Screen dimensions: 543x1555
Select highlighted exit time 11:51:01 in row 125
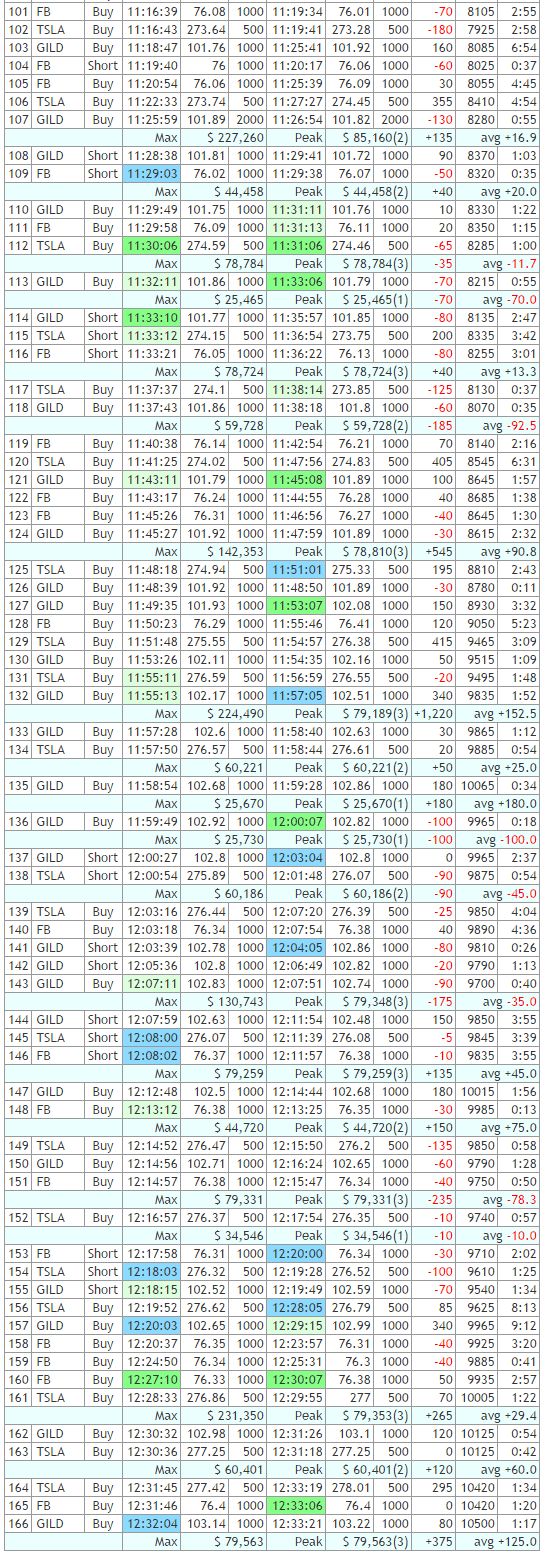click(x=296, y=569)
